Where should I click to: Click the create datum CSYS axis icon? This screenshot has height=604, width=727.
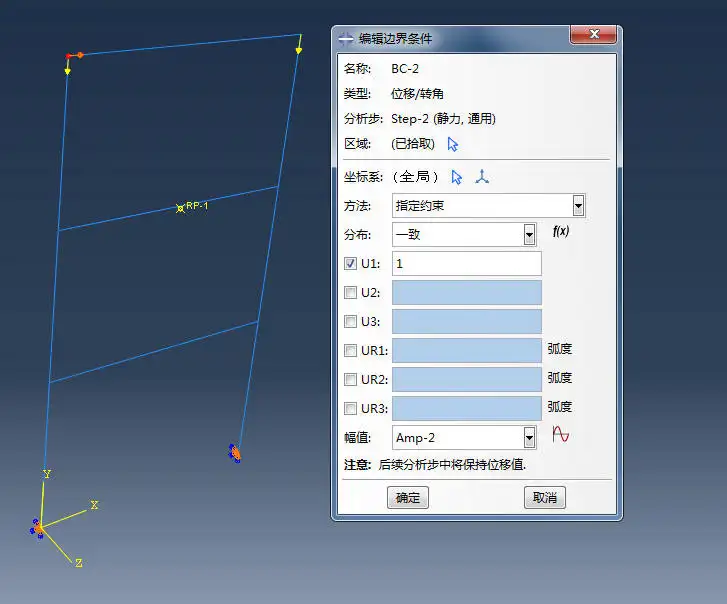coord(482,177)
